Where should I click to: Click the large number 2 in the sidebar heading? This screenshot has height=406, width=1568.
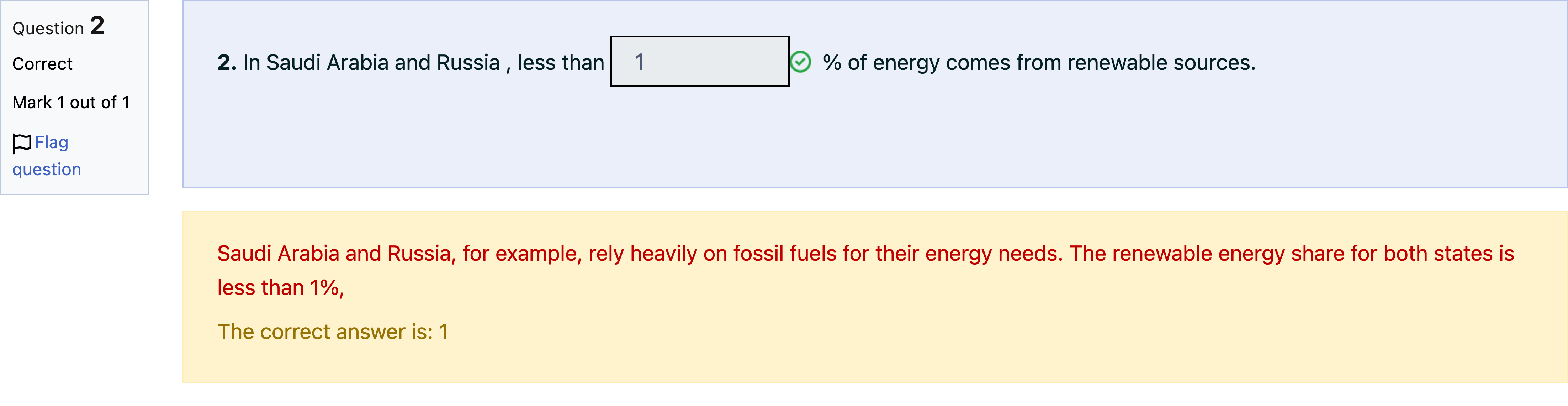[x=97, y=26]
